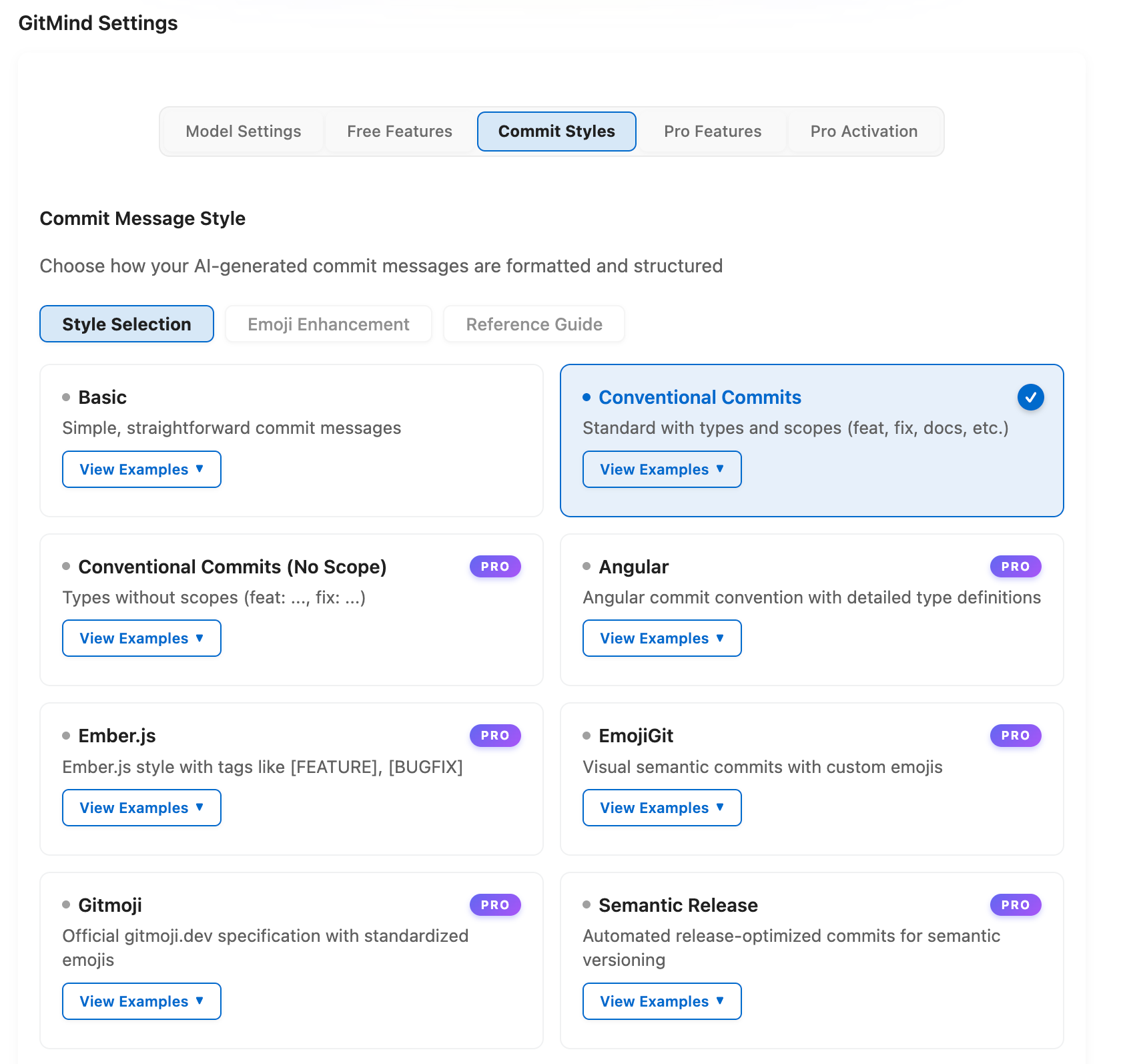Pick the EmojiGit style title

(636, 736)
